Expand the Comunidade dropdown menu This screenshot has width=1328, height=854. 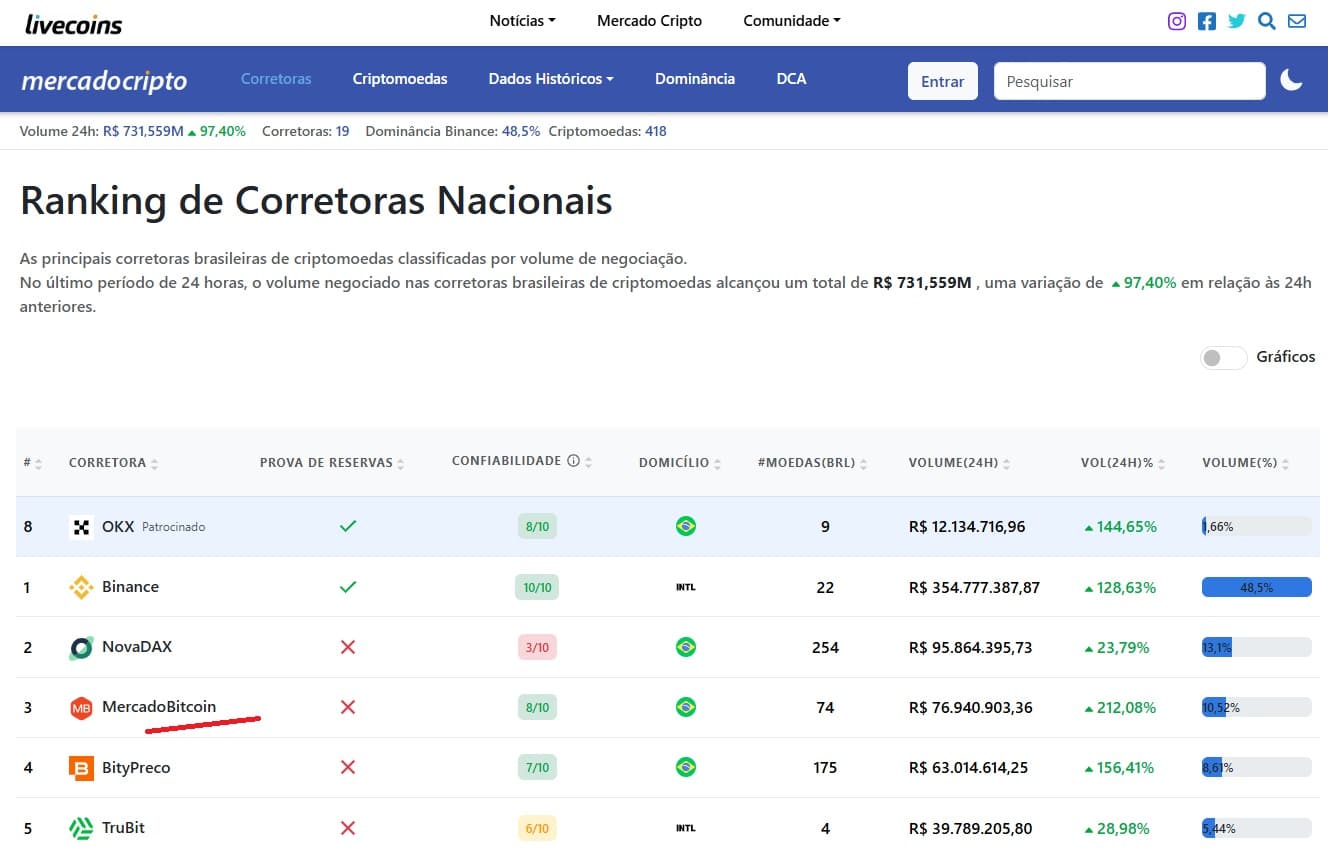coord(792,20)
